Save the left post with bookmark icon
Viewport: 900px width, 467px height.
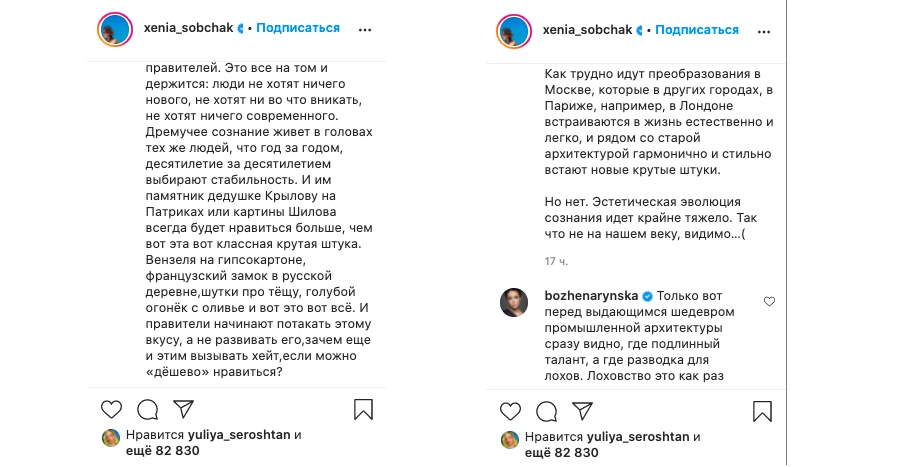[x=364, y=409]
